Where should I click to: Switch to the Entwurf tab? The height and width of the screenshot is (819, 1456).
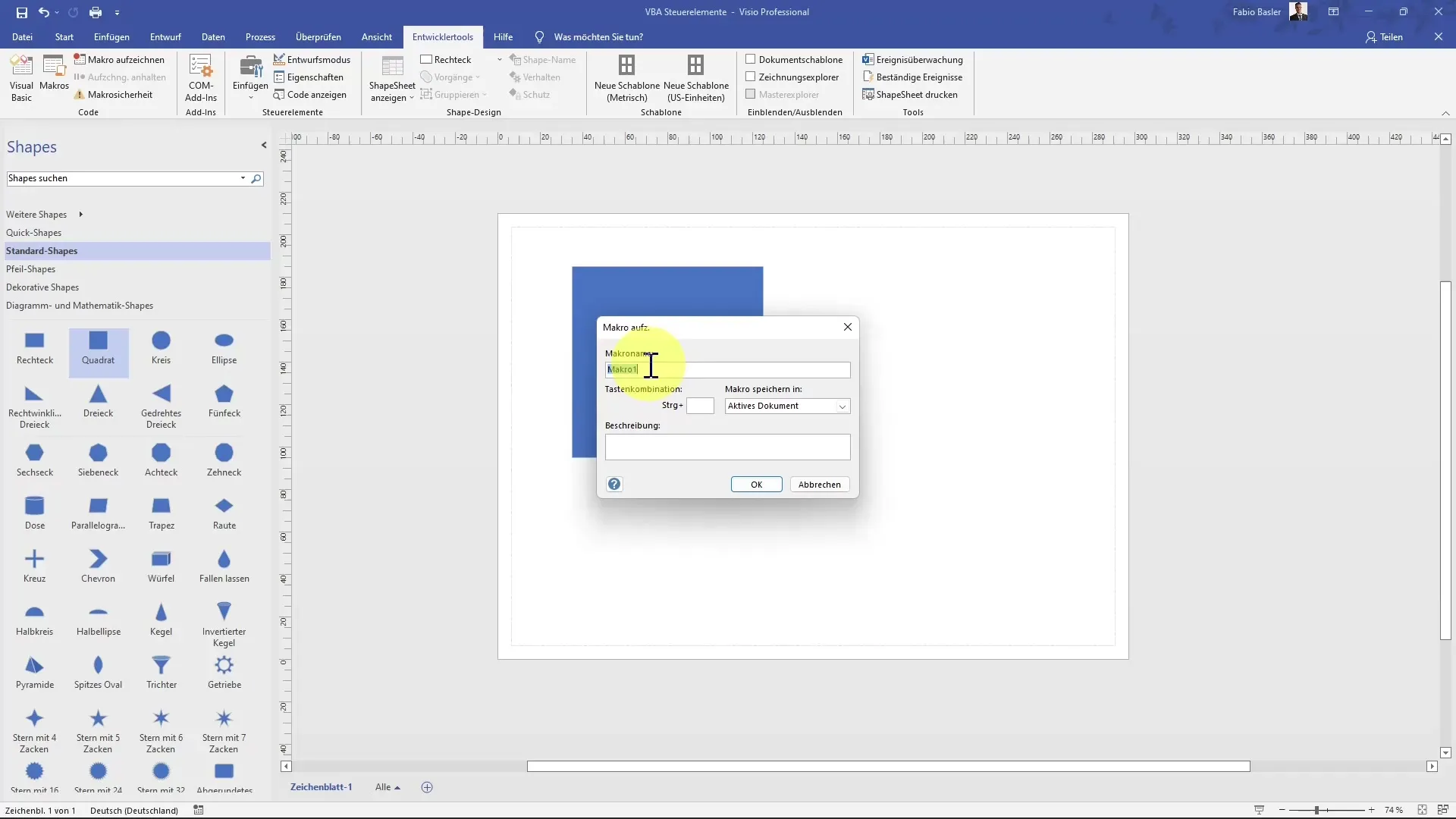coord(165,36)
